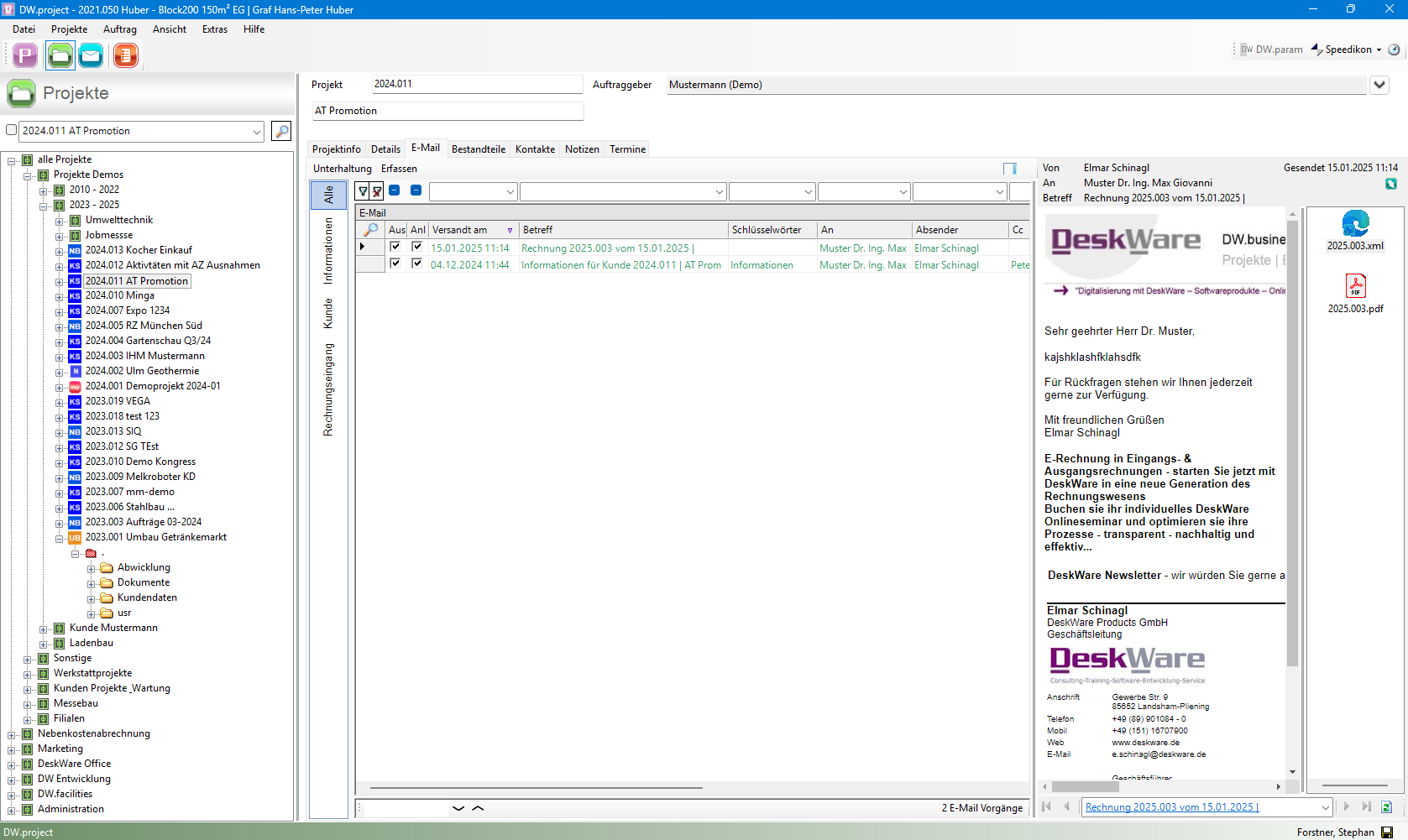Click clock icon next to Speedikon
Viewport: 1408px width, 840px height.
(1394, 50)
